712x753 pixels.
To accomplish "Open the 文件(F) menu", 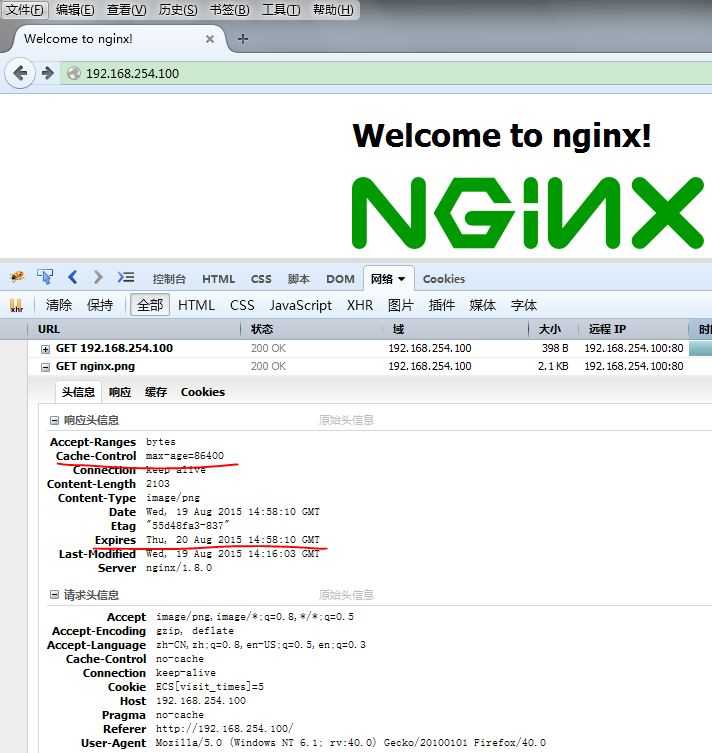I will pos(24,10).
